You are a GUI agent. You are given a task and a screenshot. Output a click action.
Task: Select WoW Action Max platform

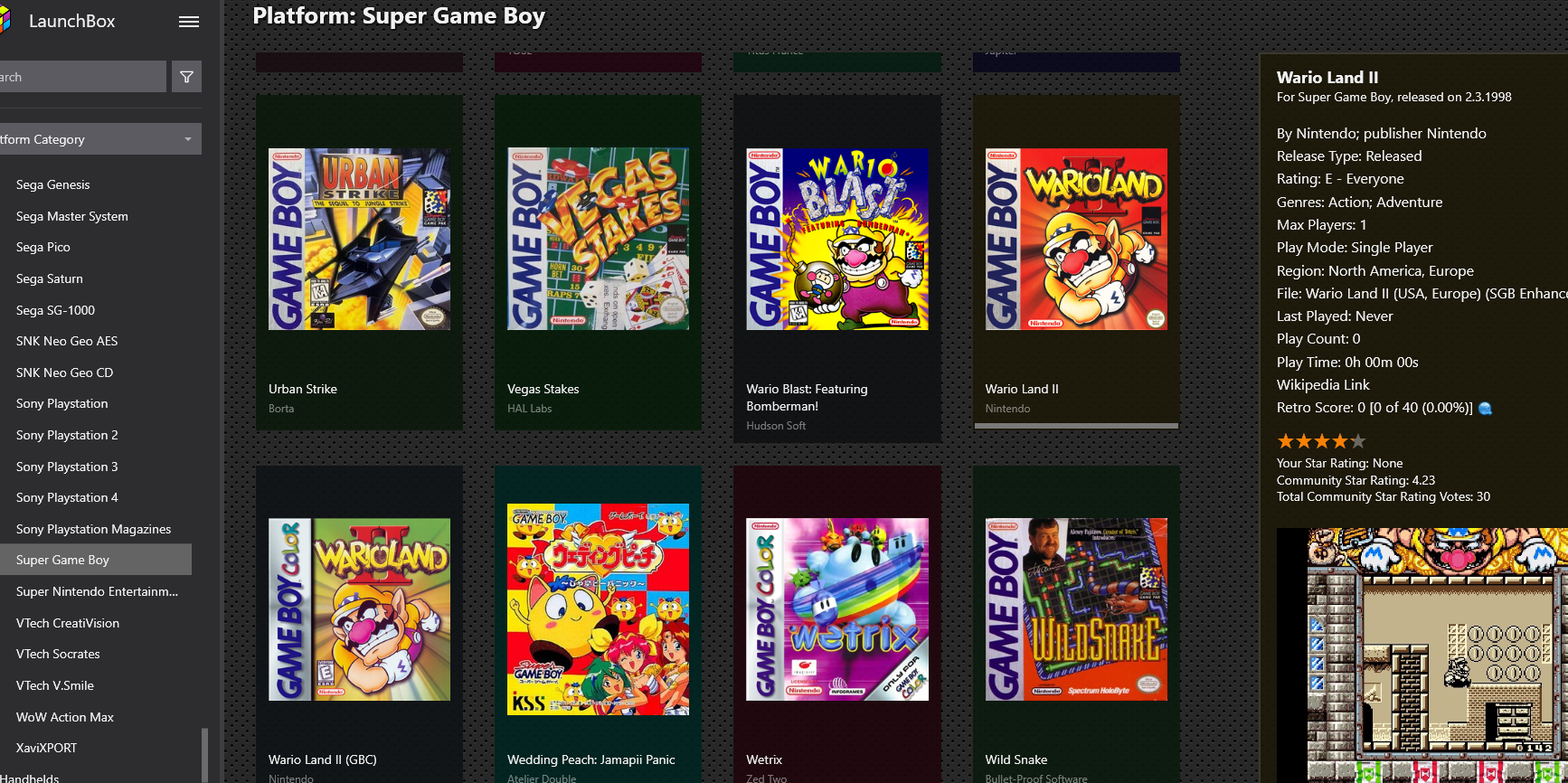(65, 717)
